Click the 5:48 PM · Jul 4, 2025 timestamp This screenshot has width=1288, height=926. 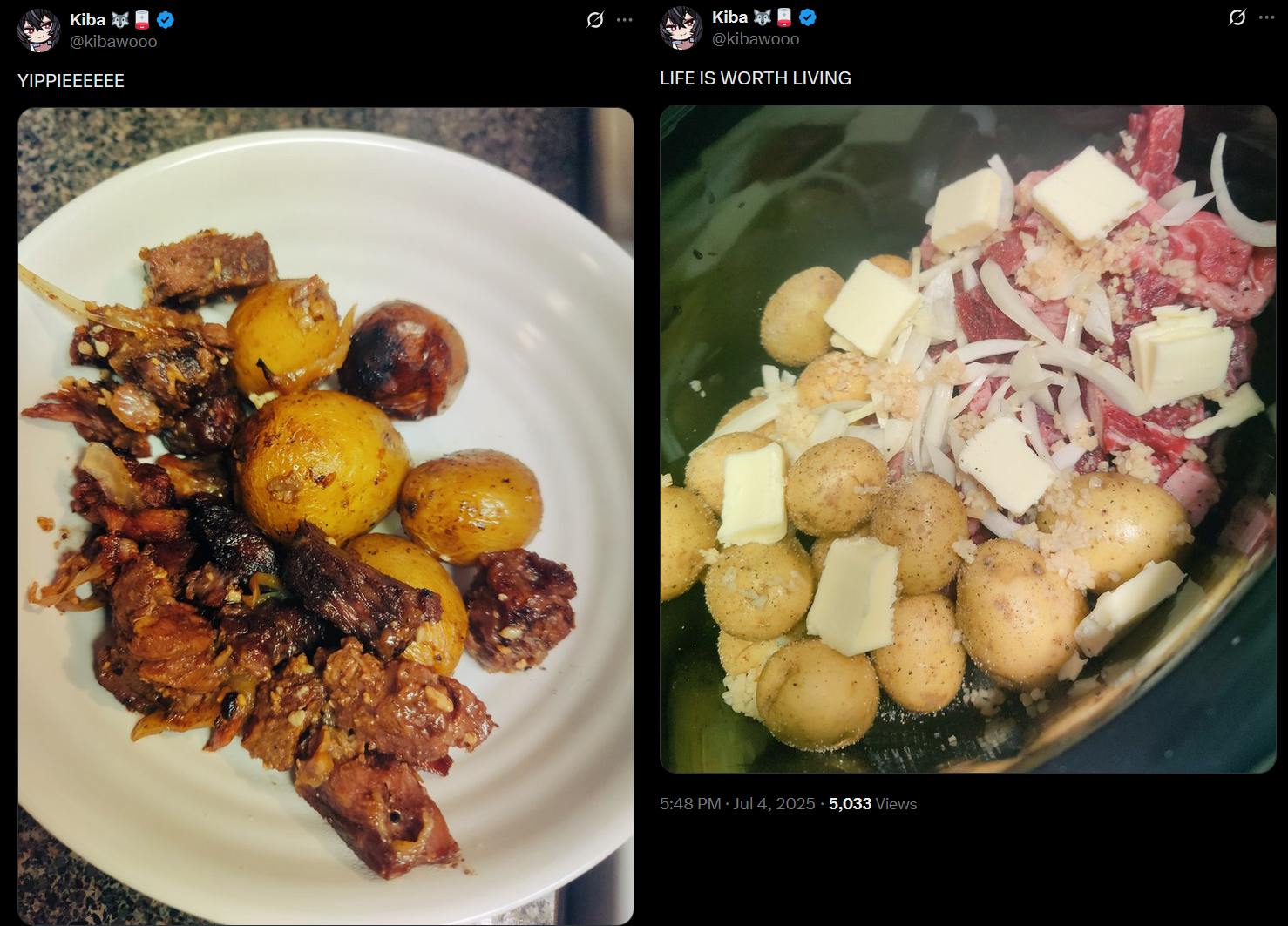point(737,804)
